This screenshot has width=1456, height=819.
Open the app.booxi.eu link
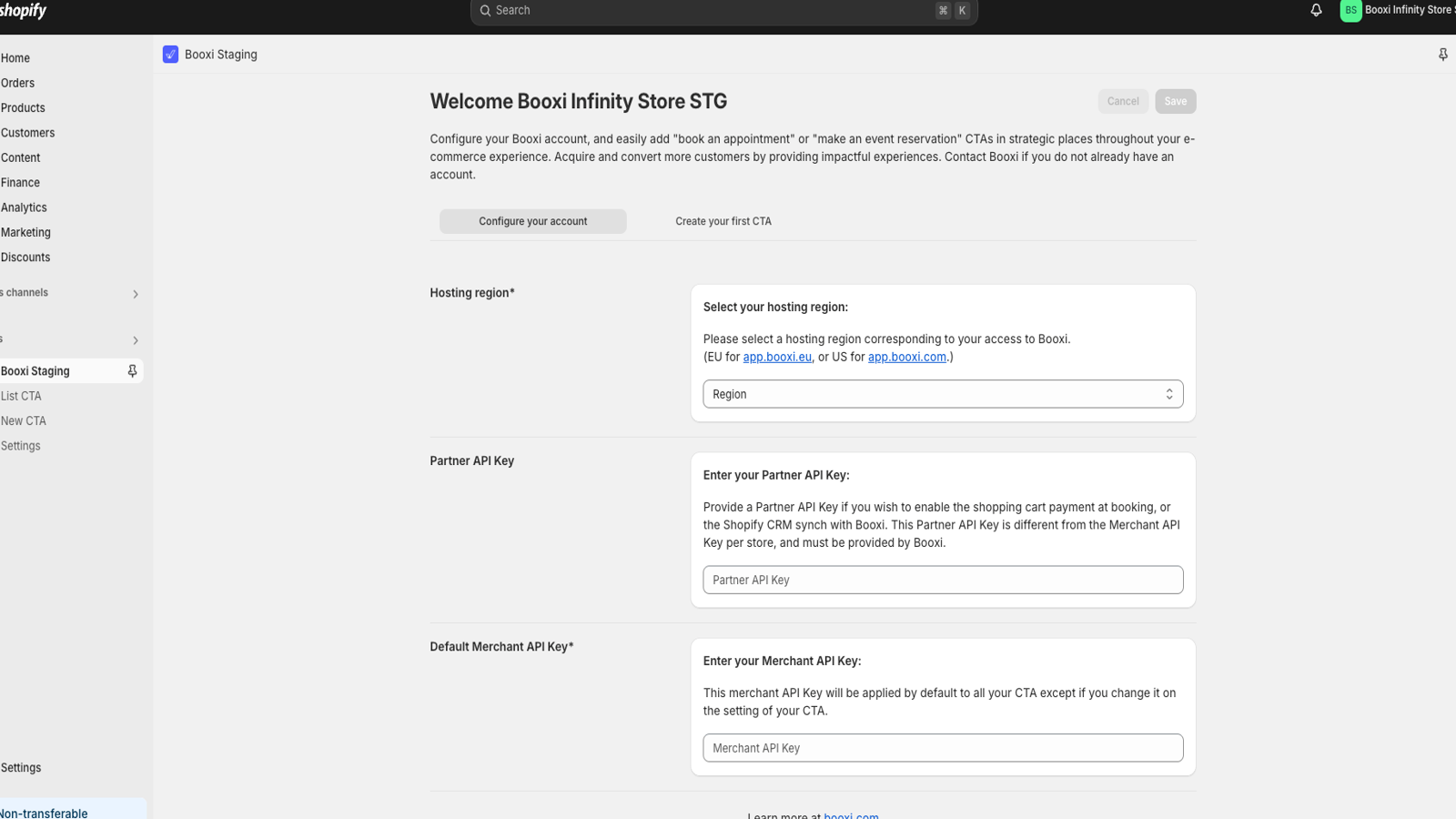point(776,357)
